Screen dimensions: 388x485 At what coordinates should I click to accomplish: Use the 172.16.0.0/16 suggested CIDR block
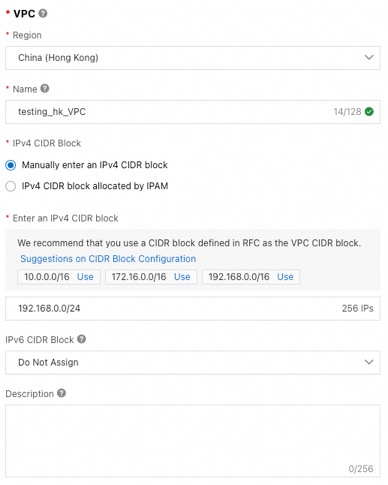(x=182, y=277)
